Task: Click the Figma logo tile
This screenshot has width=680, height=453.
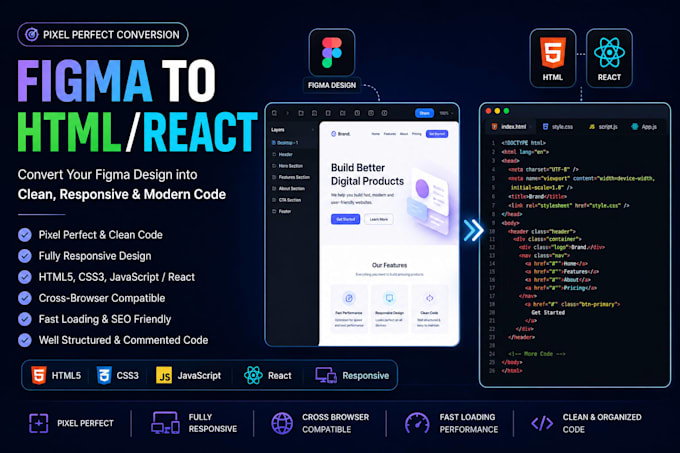Action: 332,52
